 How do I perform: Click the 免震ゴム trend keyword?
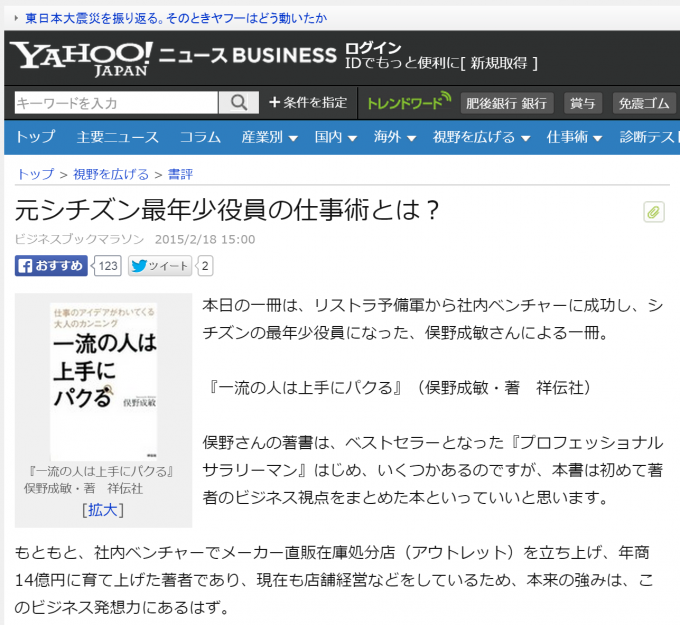643,103
